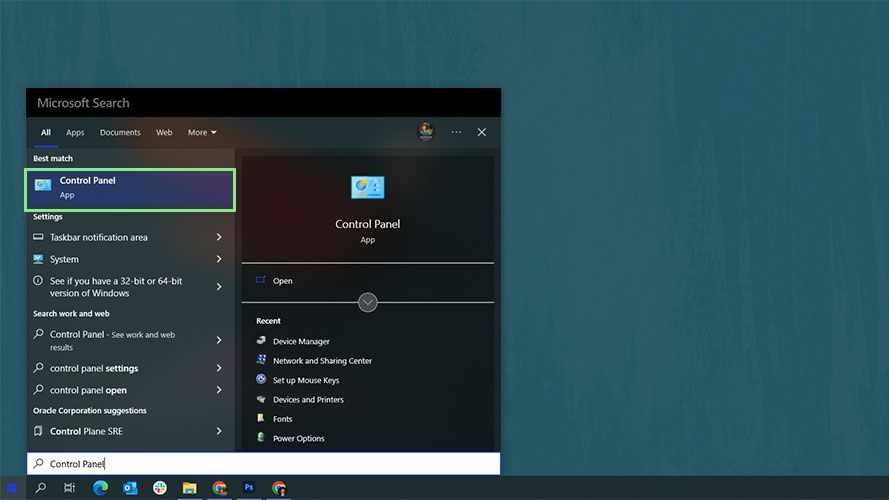Open Control Panel best match result

coord(130,189)
